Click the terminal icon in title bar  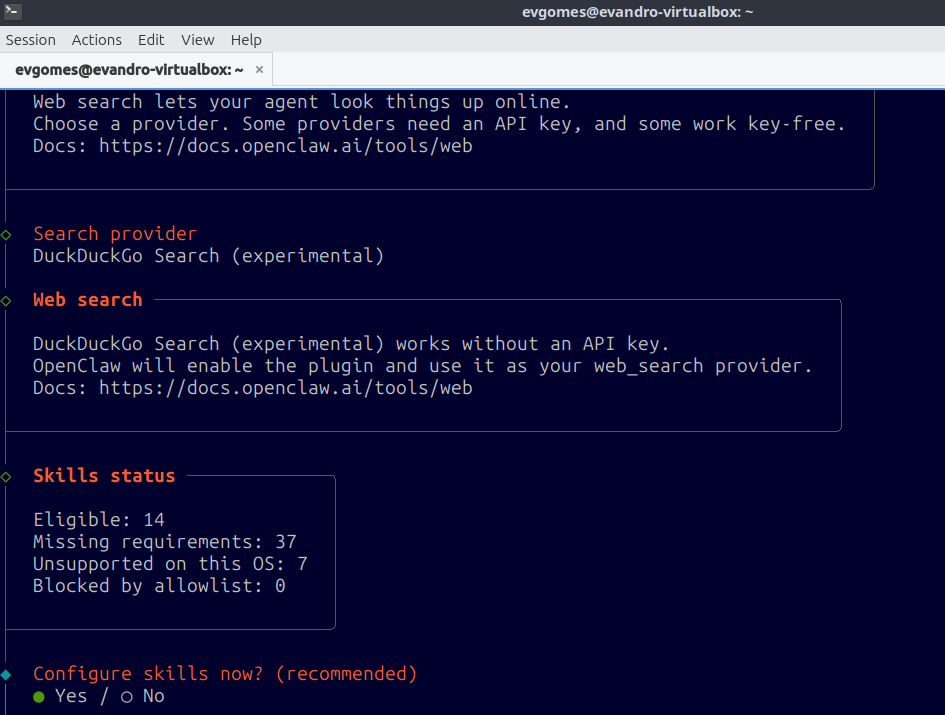tap(13, 11)
